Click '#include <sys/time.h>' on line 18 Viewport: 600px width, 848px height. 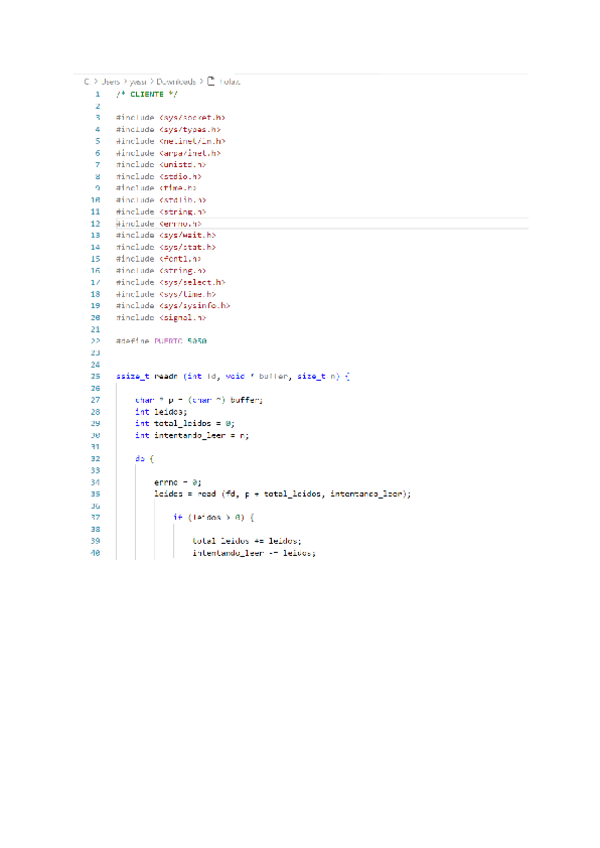click(166, 294)
